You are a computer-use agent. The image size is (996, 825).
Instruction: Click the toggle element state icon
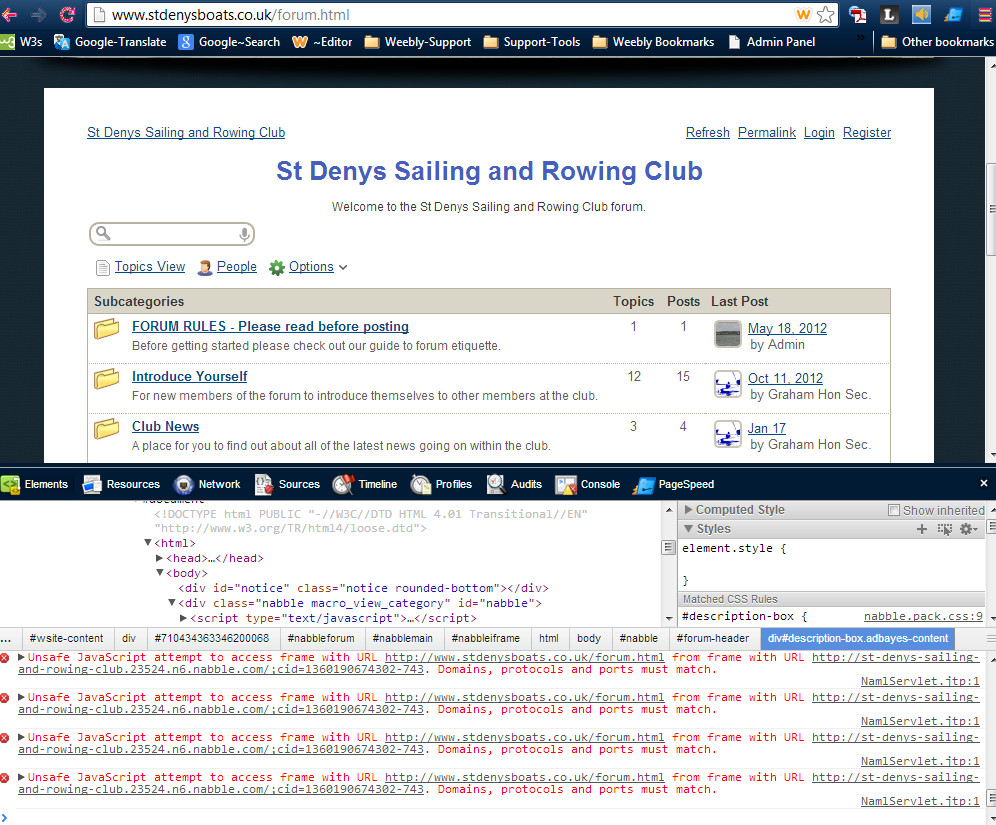pos(945,529)
